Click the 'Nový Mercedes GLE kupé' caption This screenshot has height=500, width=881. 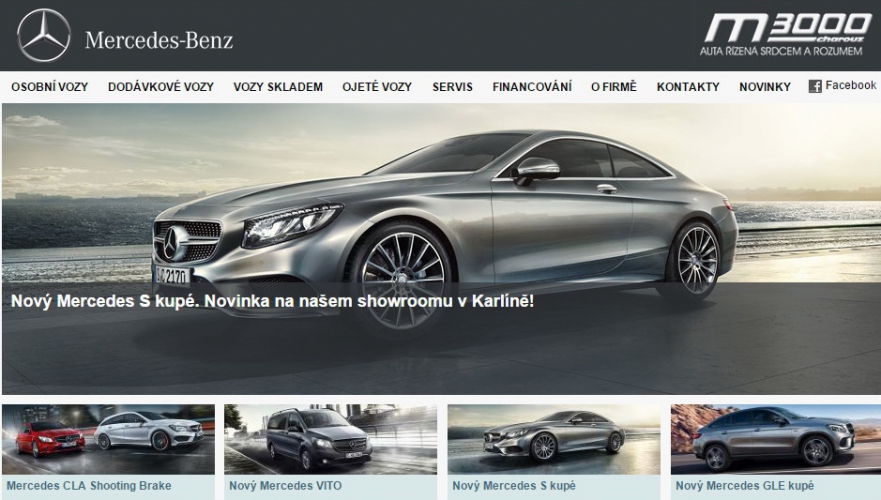744,485
